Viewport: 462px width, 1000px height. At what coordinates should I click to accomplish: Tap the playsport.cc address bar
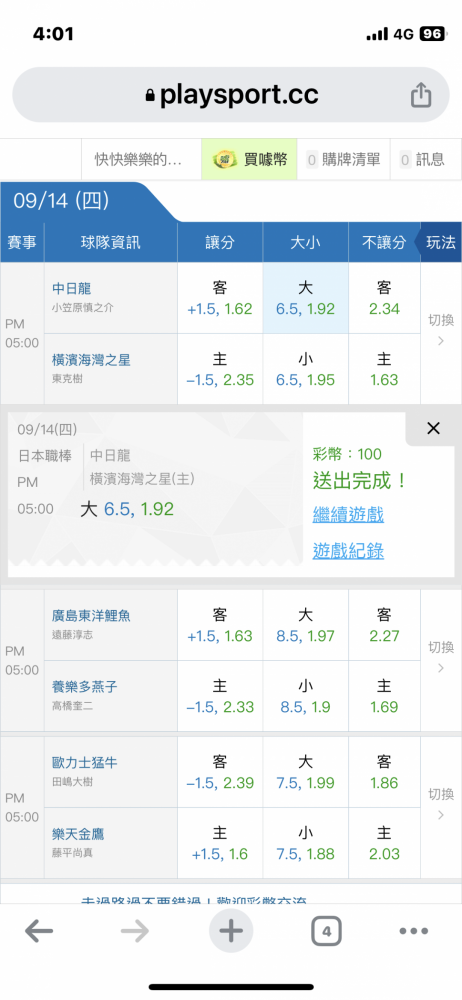click(x=231, y=95)
